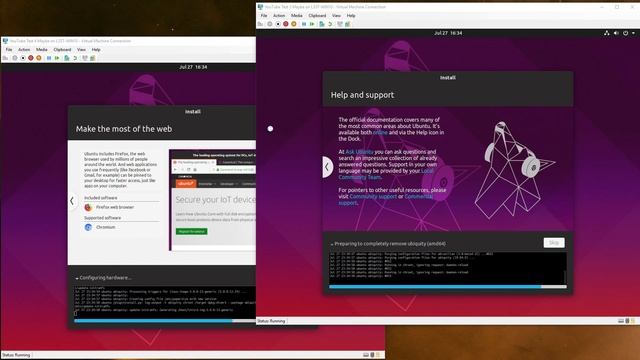Screen dimensions: 640x360
Task: Expand Ubuntu system menu arrow in front VM
Action: click(x=633, y=33)
